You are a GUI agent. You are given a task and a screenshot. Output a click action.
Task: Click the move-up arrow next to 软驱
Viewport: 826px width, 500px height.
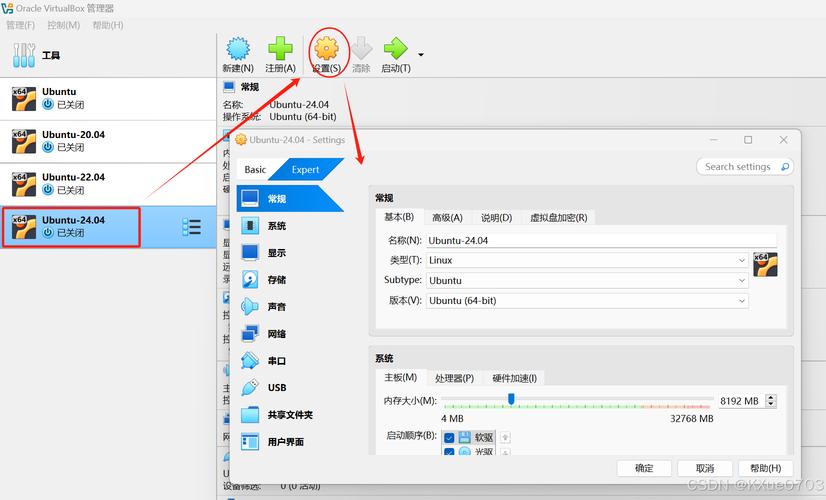pyautogui.click(x=505, y=437)
